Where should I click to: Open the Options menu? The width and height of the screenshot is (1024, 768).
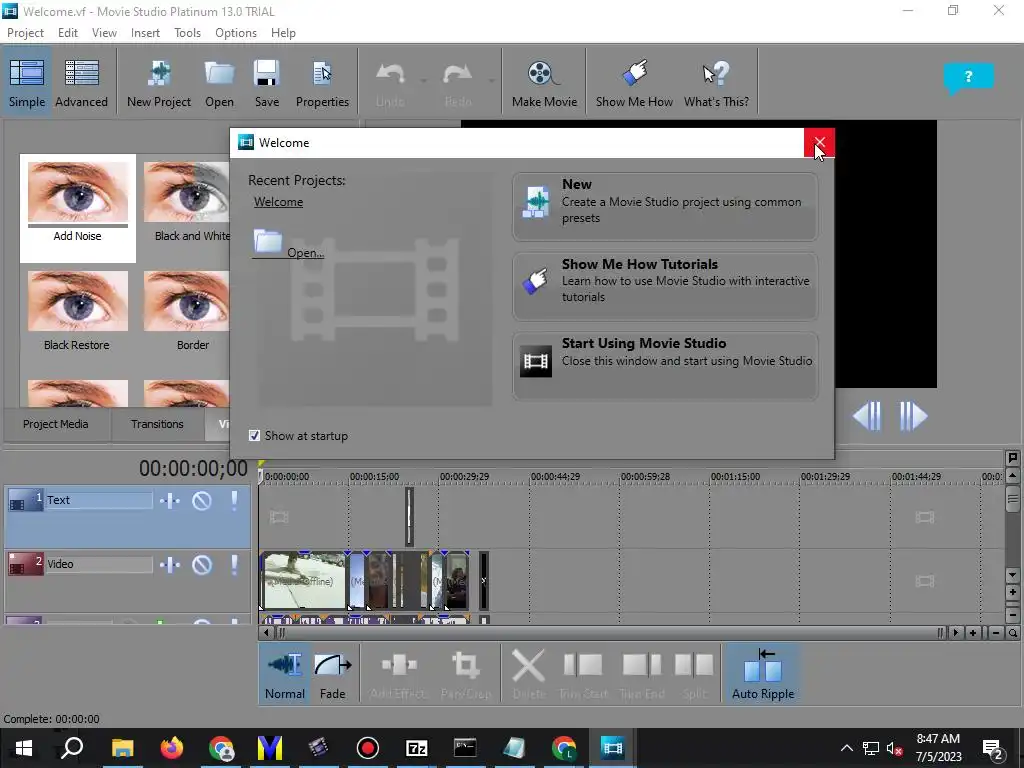point(236,33)
